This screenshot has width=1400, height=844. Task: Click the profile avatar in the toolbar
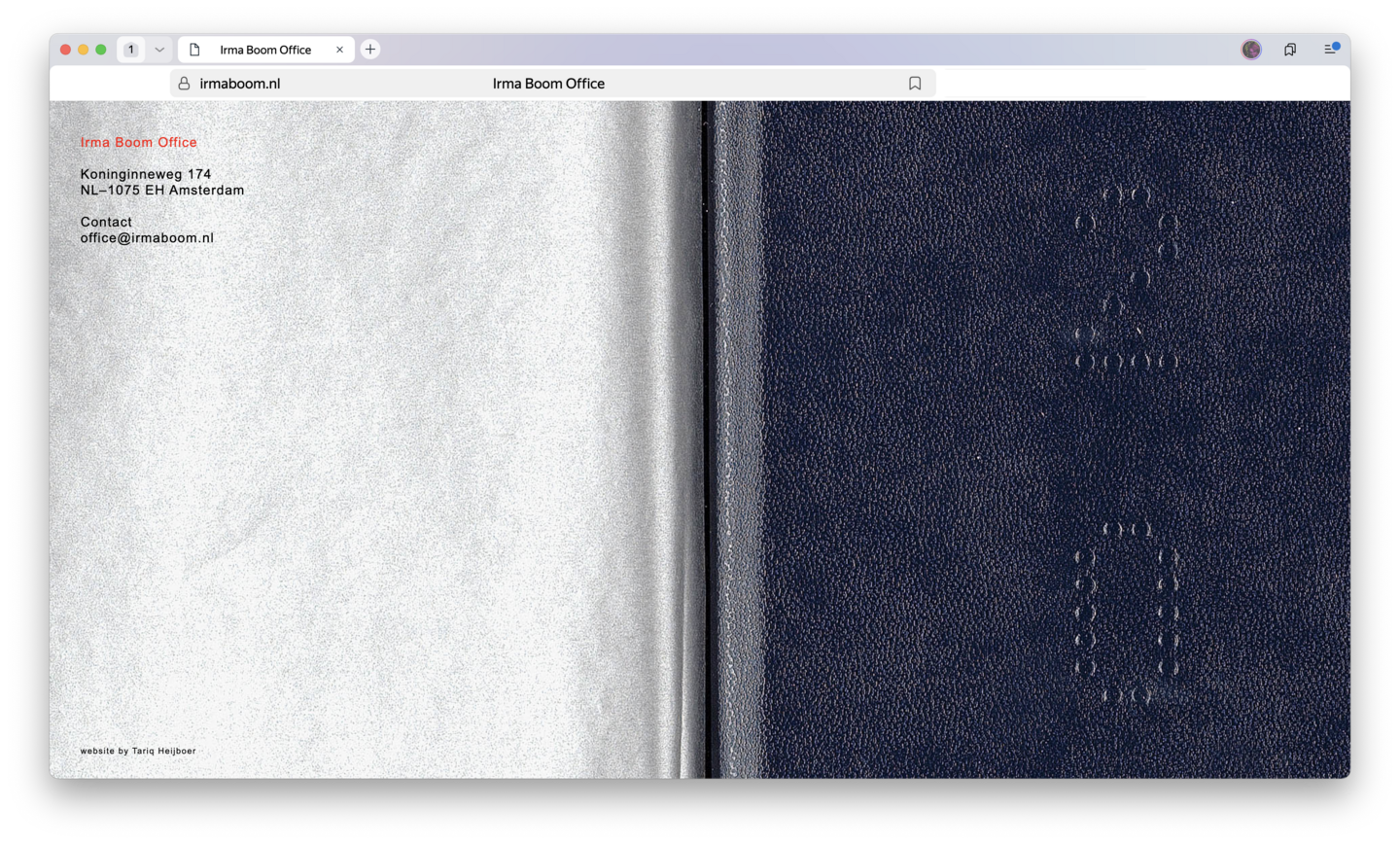tap(1251, 50)
